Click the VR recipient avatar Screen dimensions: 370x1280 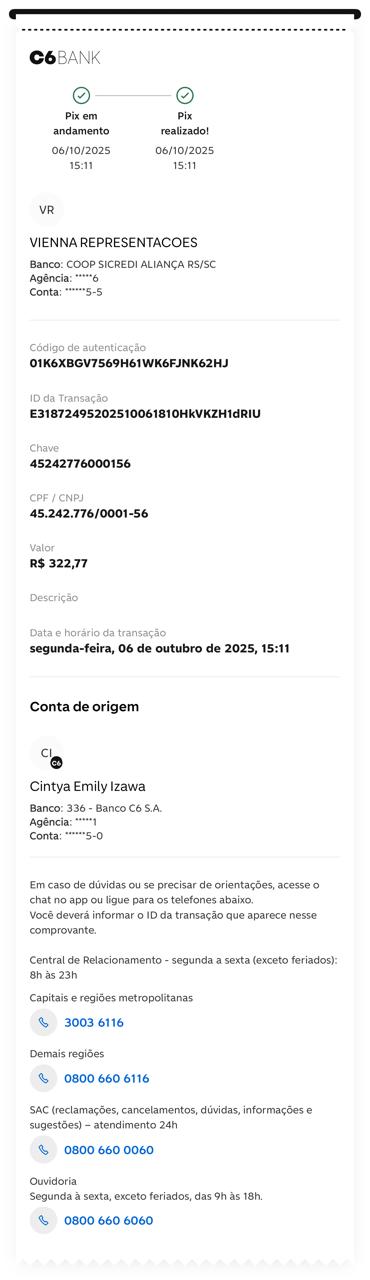pos(47,210)
